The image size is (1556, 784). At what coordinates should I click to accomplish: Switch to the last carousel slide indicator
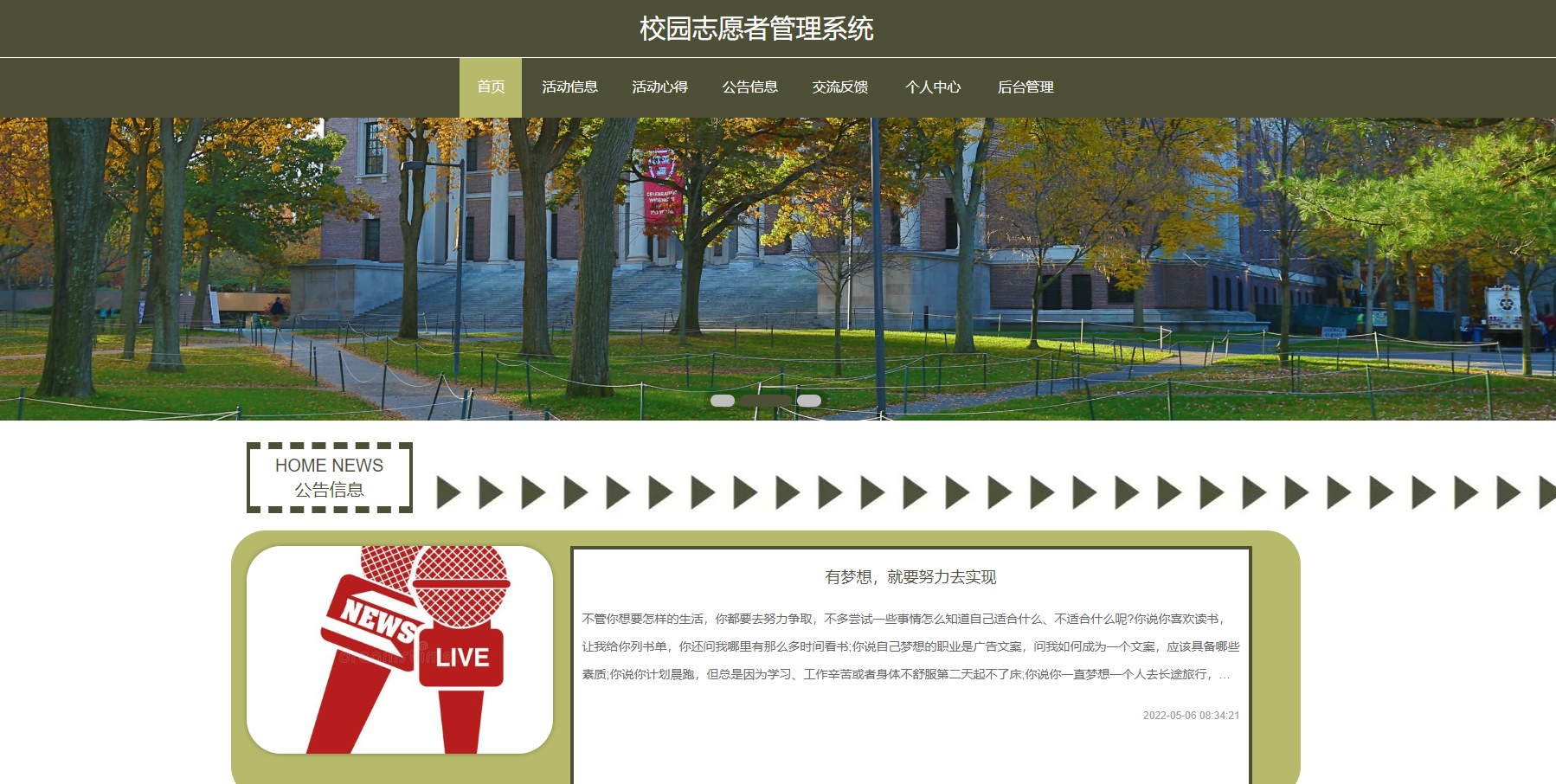point(809,401)
